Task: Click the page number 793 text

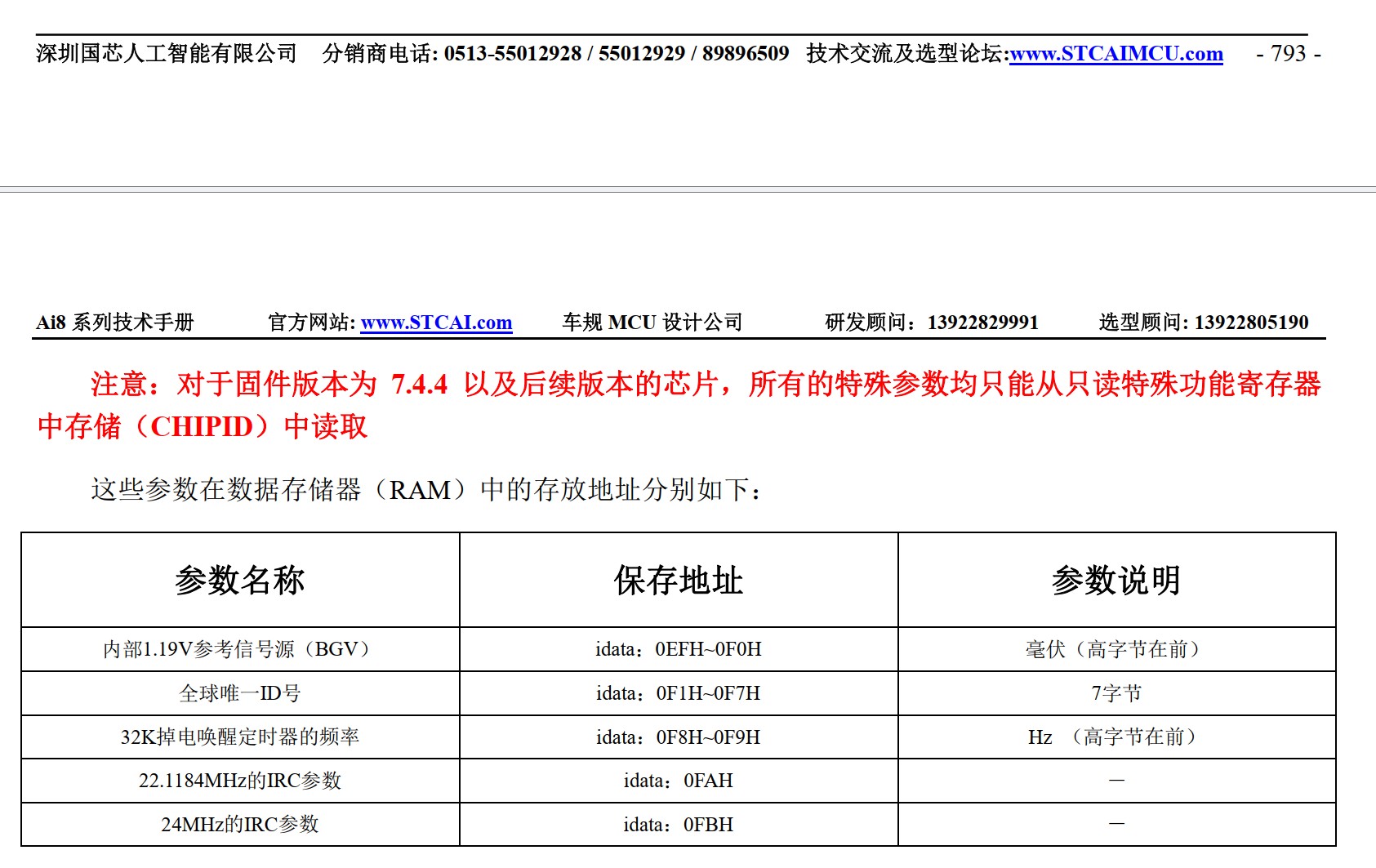Action: [1288, 54]
